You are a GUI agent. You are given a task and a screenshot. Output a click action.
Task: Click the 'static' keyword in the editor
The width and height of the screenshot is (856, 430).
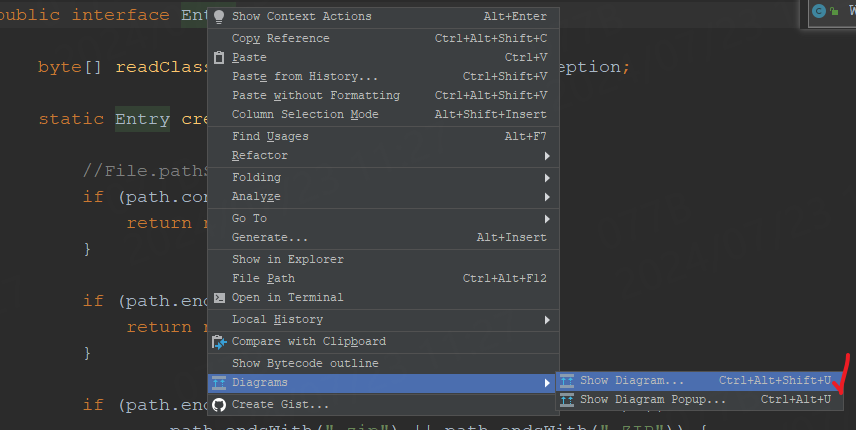tap(71, 119)
